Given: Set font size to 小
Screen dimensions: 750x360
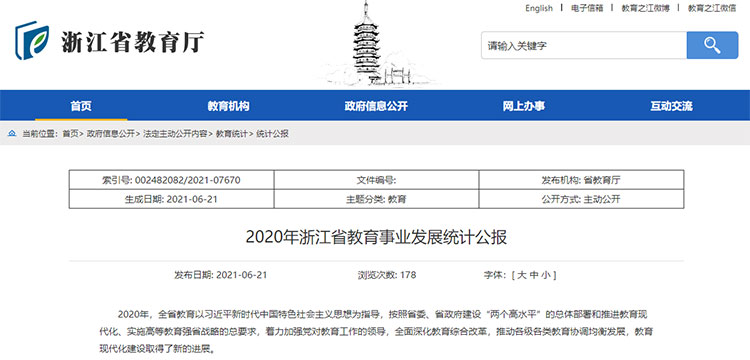Looking at the screenshot, I should [547, 275].
